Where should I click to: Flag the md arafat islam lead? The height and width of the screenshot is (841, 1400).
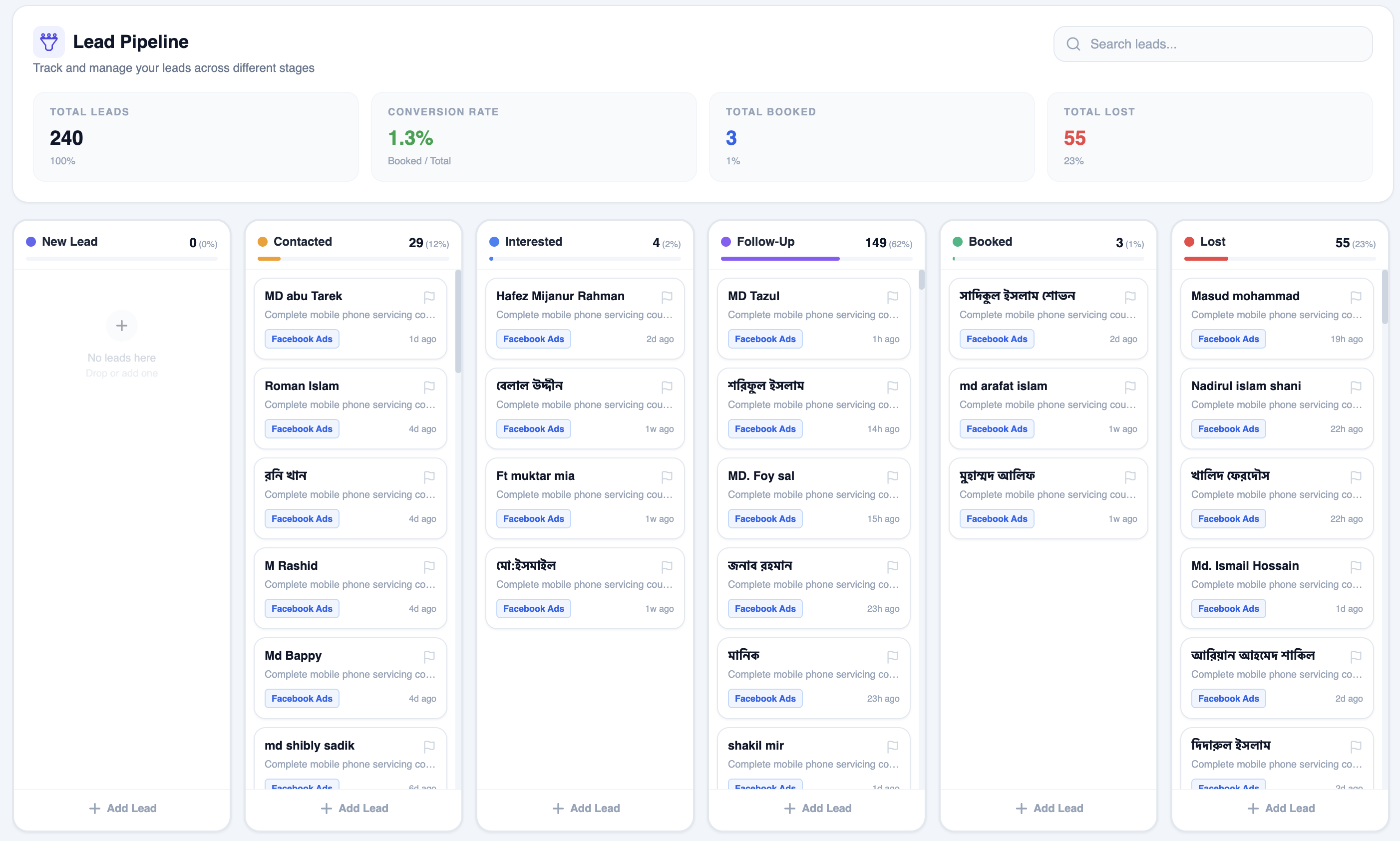1130,387
